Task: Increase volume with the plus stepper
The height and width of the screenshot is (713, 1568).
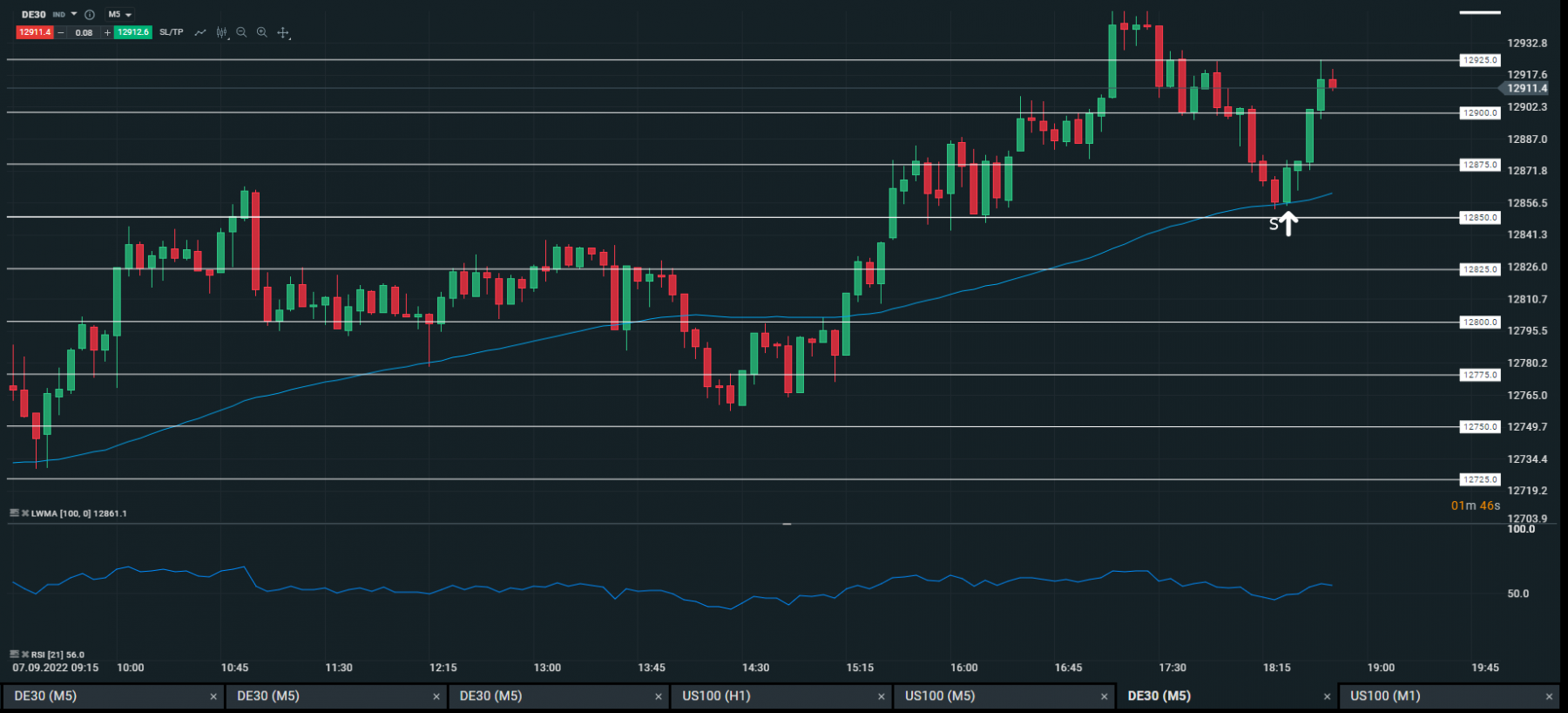Action: [x=107, y=32]
